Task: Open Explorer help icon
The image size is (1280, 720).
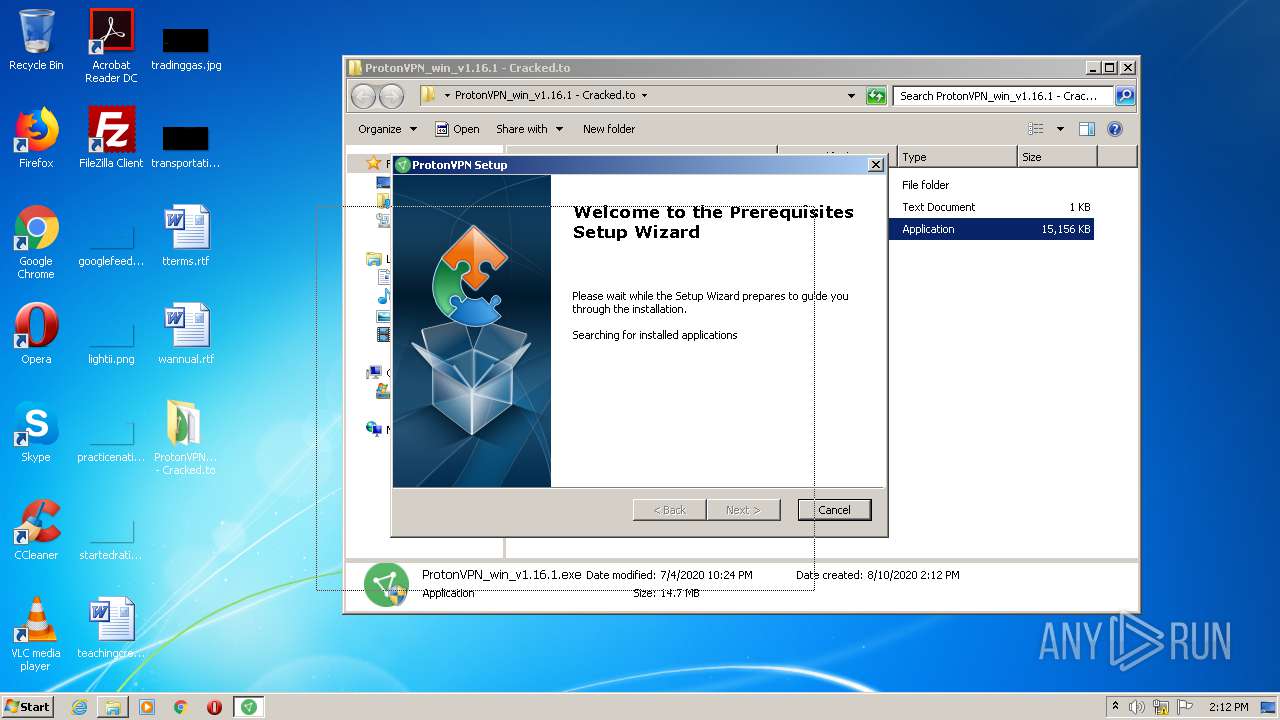Action: point(1115,129)
